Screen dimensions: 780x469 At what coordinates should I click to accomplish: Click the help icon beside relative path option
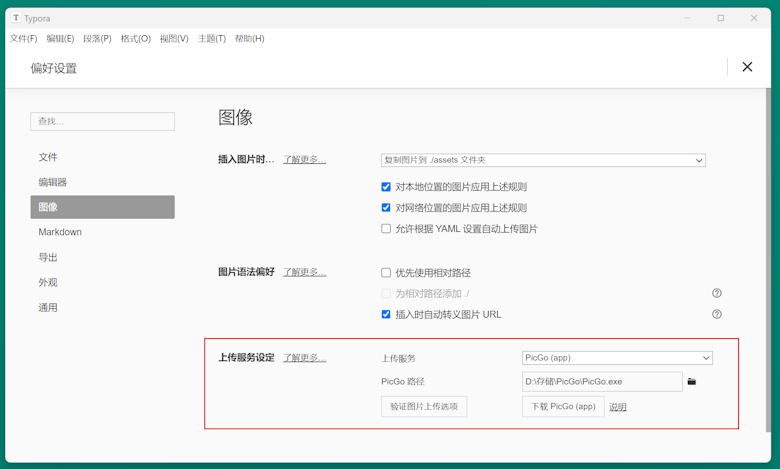pyautogui.click(x=716, y=293)
